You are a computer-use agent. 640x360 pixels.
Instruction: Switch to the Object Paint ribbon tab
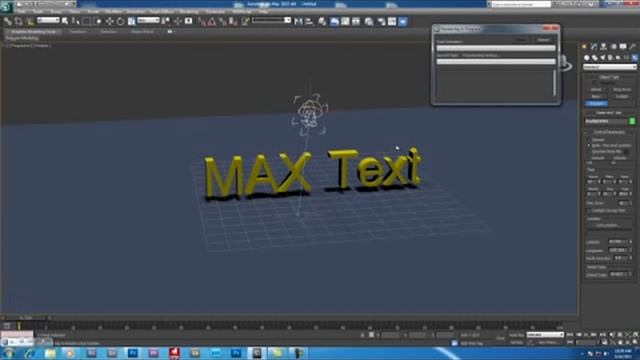(142, 31)
